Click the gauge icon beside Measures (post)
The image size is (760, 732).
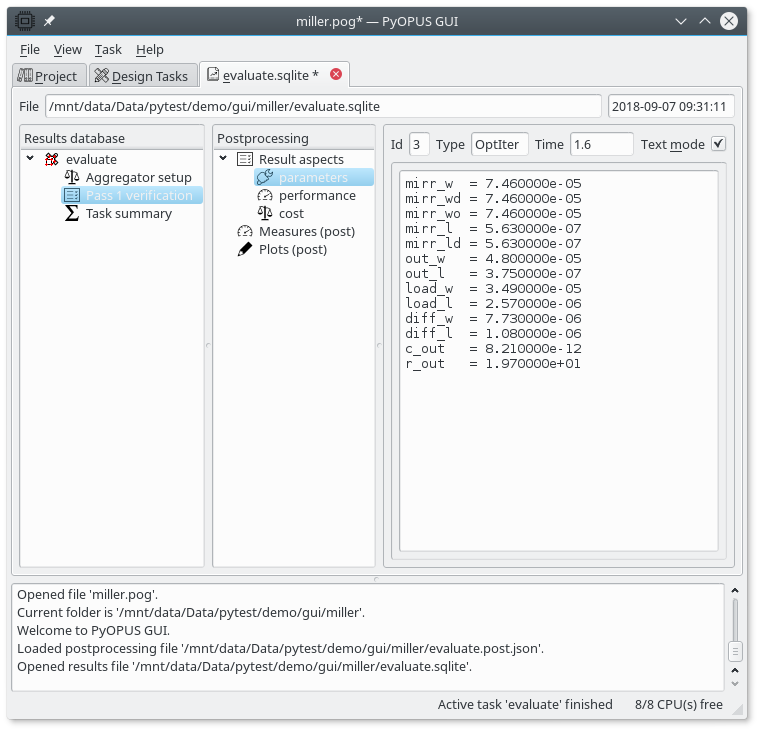(x=245, y=231)
